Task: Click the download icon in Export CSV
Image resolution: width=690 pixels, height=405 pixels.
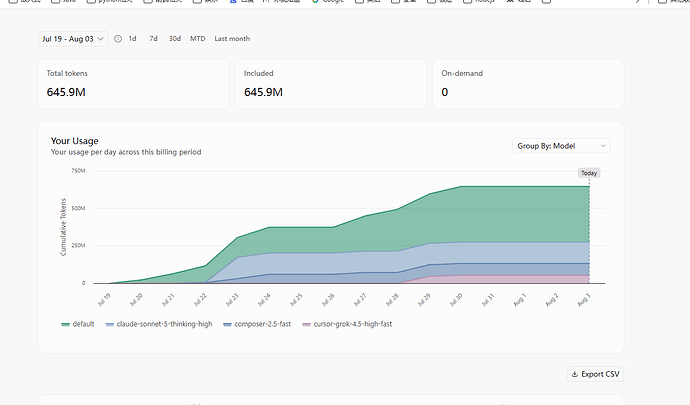Action: pos(574,374)
